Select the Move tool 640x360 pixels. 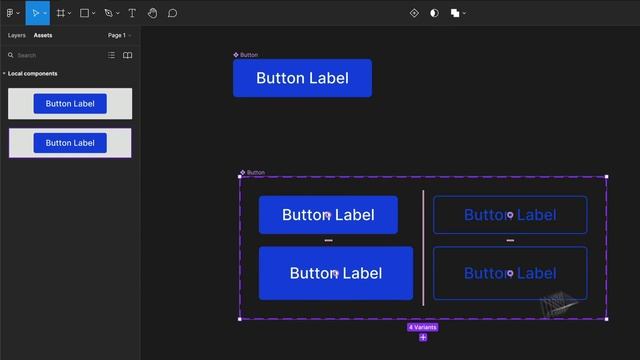coord(36,13)
